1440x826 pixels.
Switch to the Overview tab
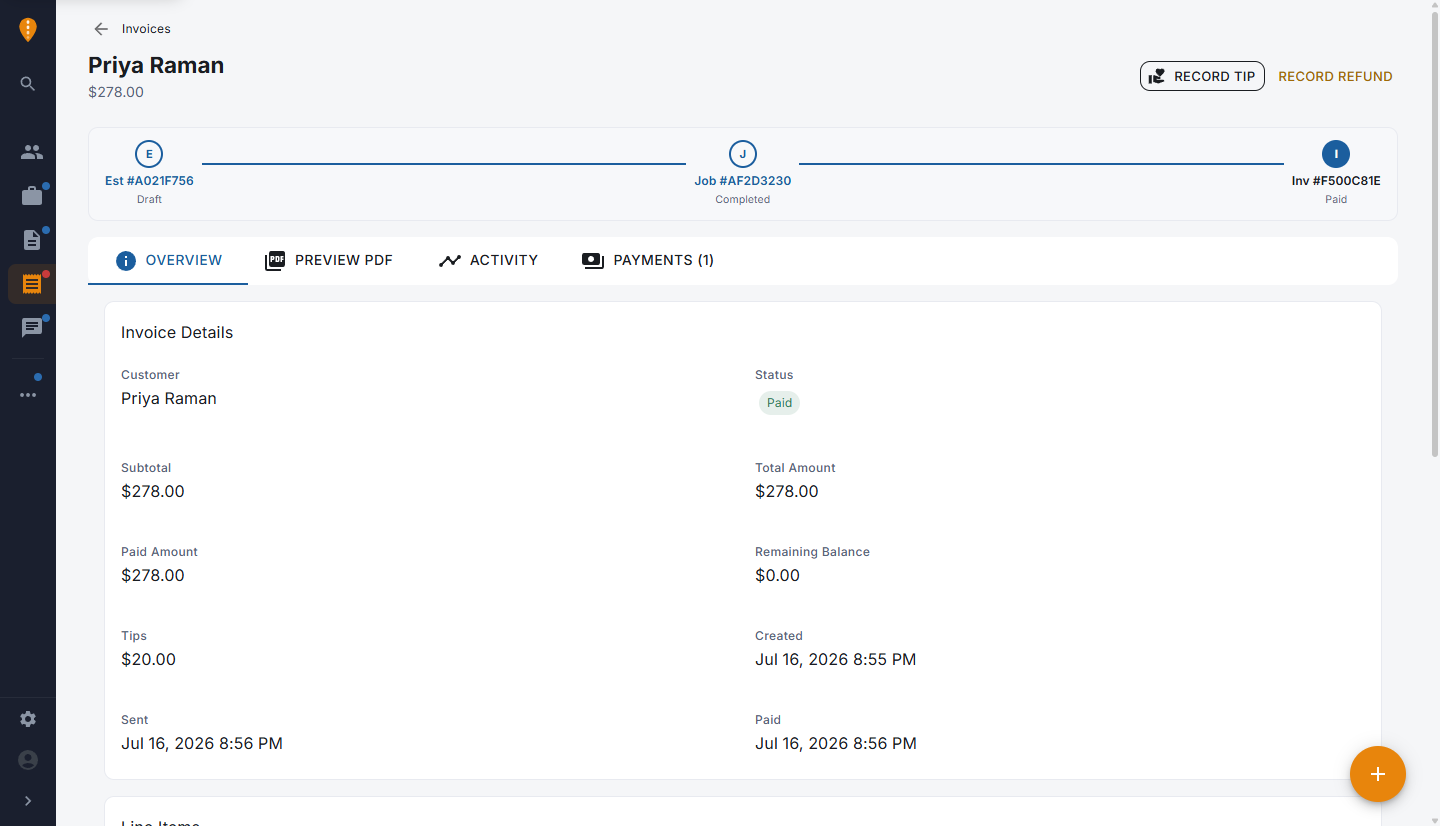click(168, 260)
